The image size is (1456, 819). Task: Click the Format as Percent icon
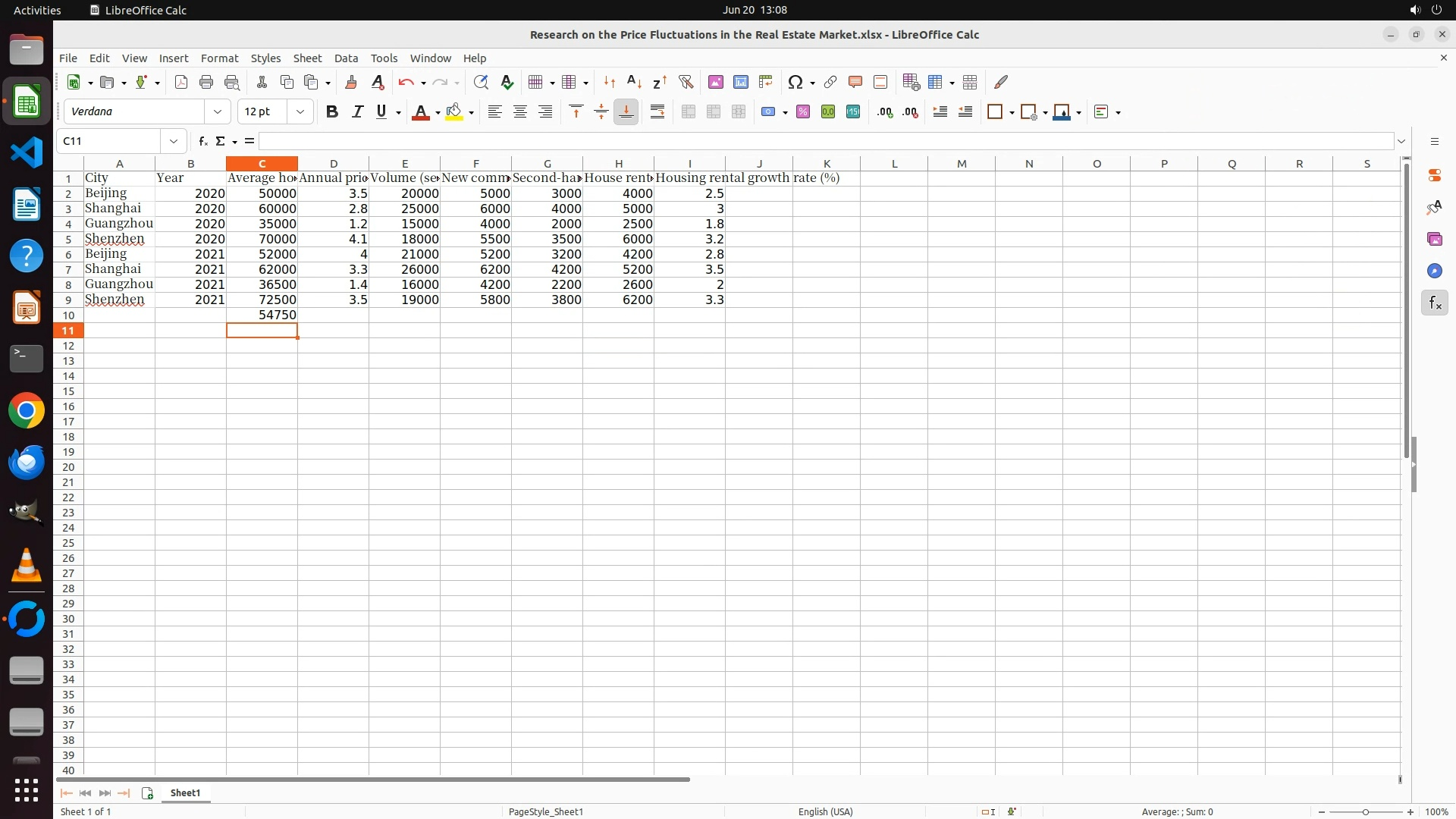point(803,112)
